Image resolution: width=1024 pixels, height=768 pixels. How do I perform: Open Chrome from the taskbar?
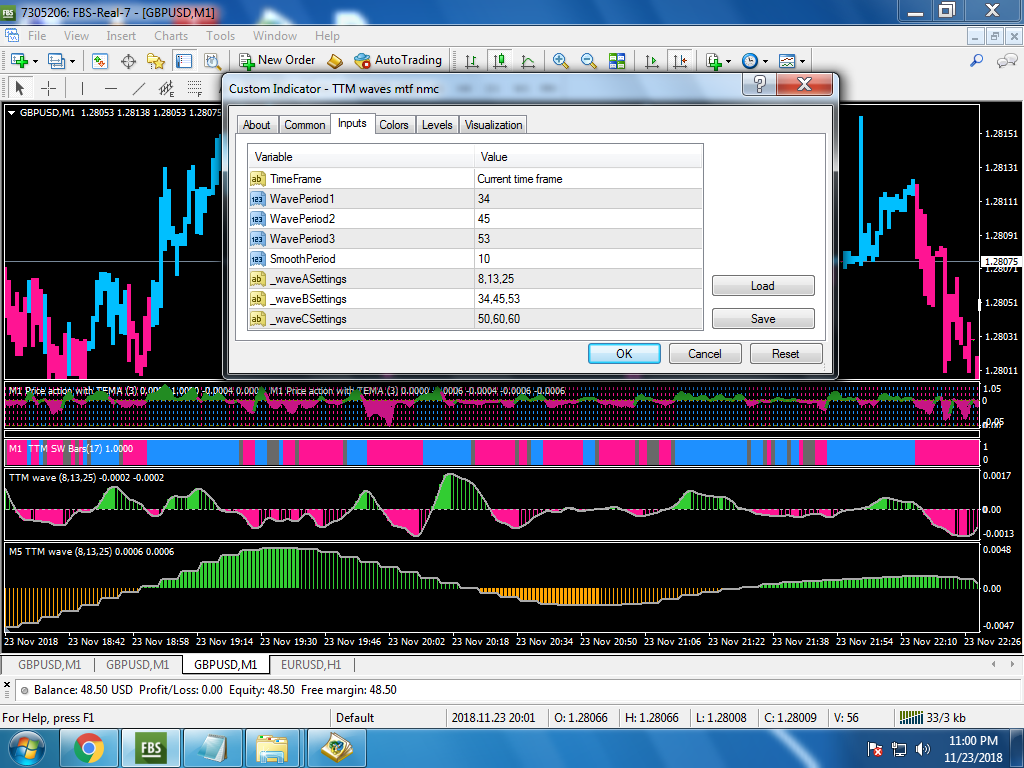coord(89,748)
